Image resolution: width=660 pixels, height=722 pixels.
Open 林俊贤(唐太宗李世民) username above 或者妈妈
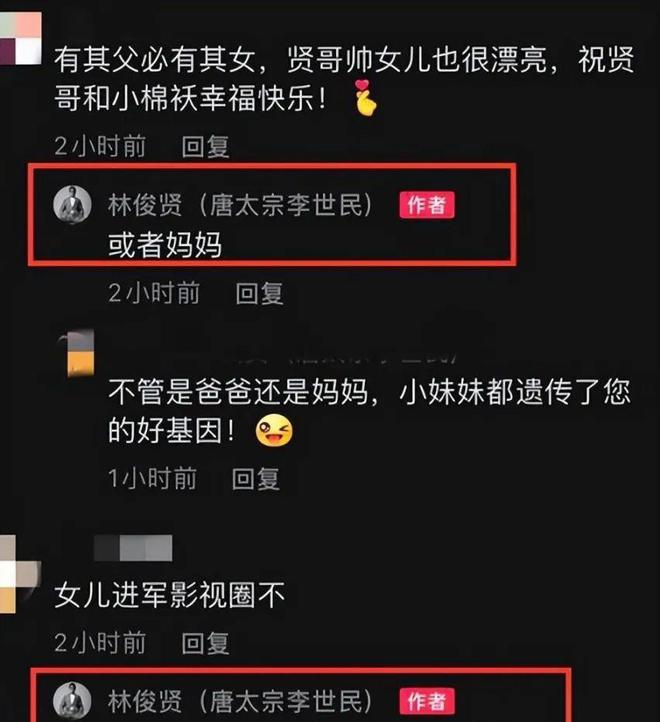240,204
